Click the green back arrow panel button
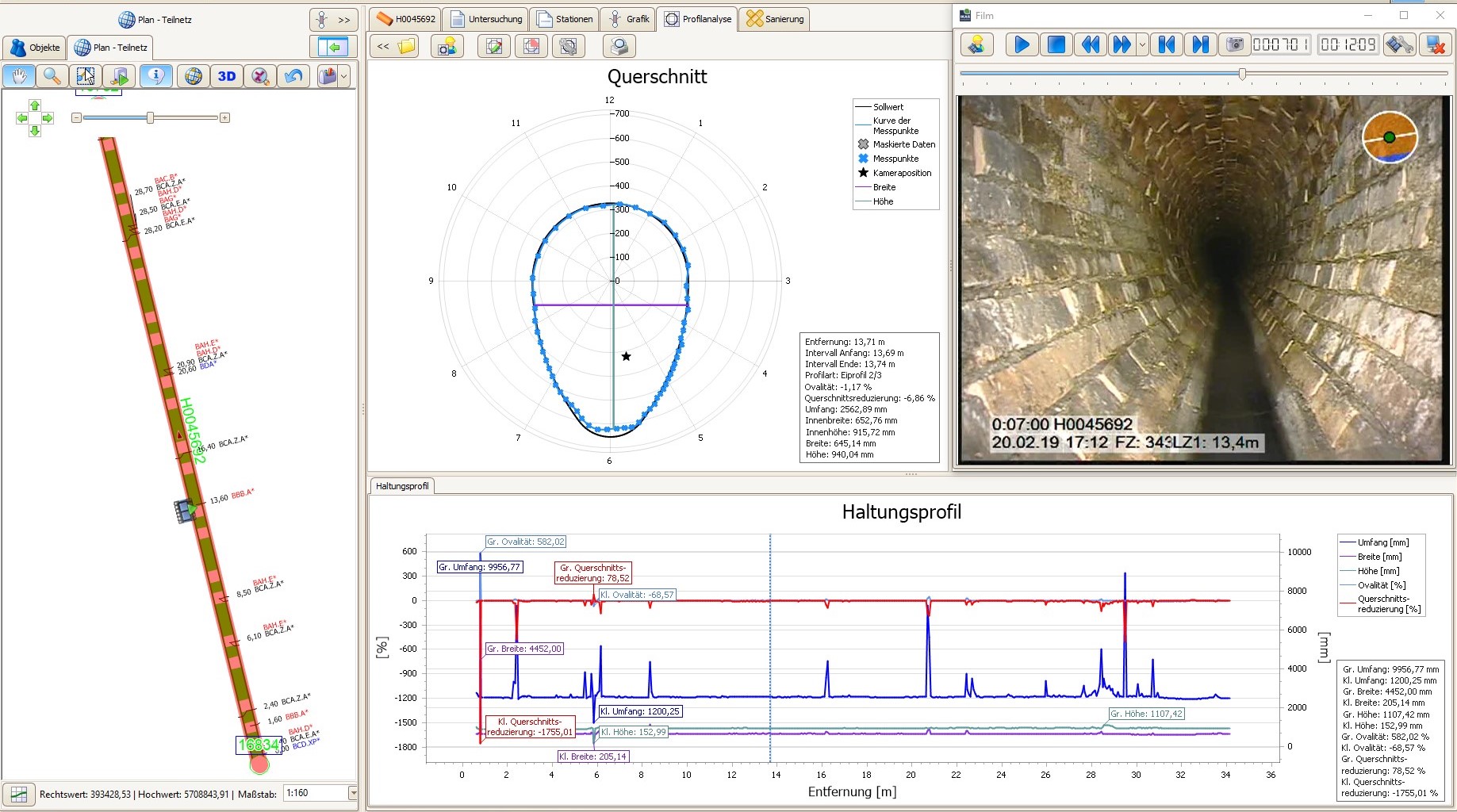Image resolution: width=1457 pixels, height=812 pixels. tap(332, 46)
